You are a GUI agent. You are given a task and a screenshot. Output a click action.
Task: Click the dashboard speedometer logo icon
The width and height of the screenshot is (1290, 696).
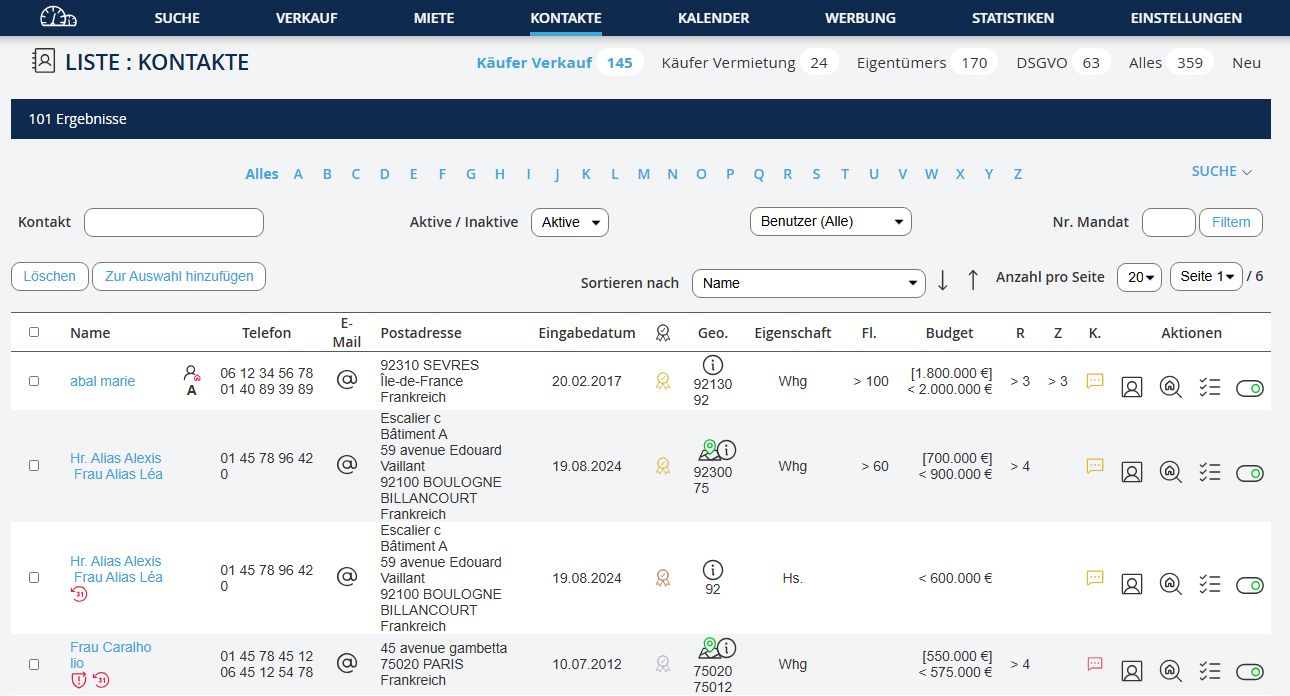tap(58, 17)
